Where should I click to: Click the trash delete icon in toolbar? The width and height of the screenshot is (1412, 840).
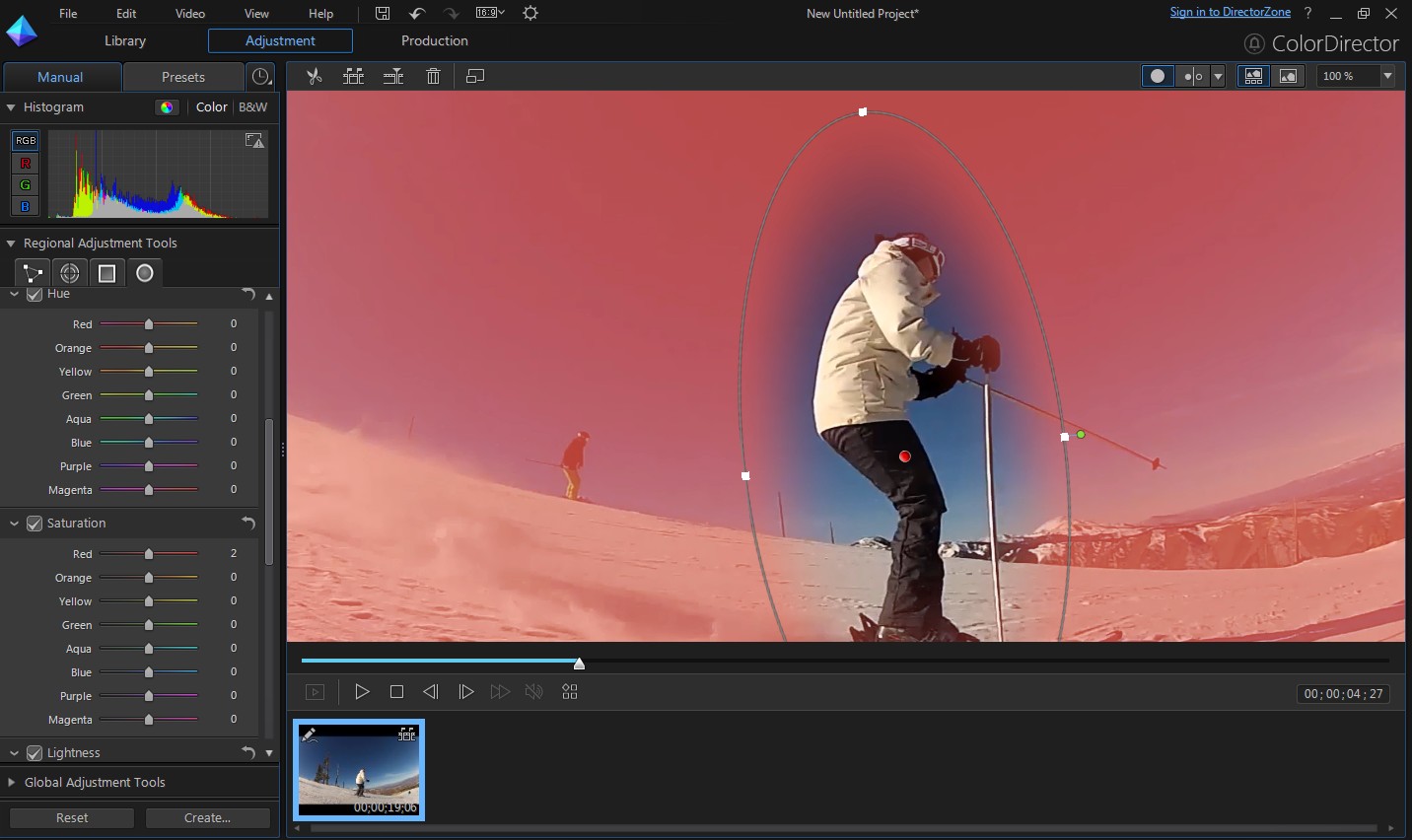[x=433, y=76]
